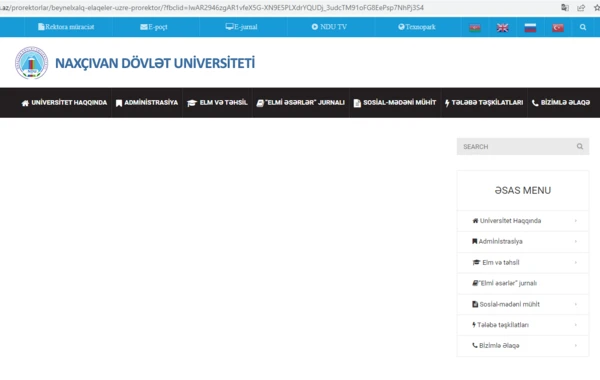Open "Elmi əsərlər" Jurnalı in black navbar

300,103
